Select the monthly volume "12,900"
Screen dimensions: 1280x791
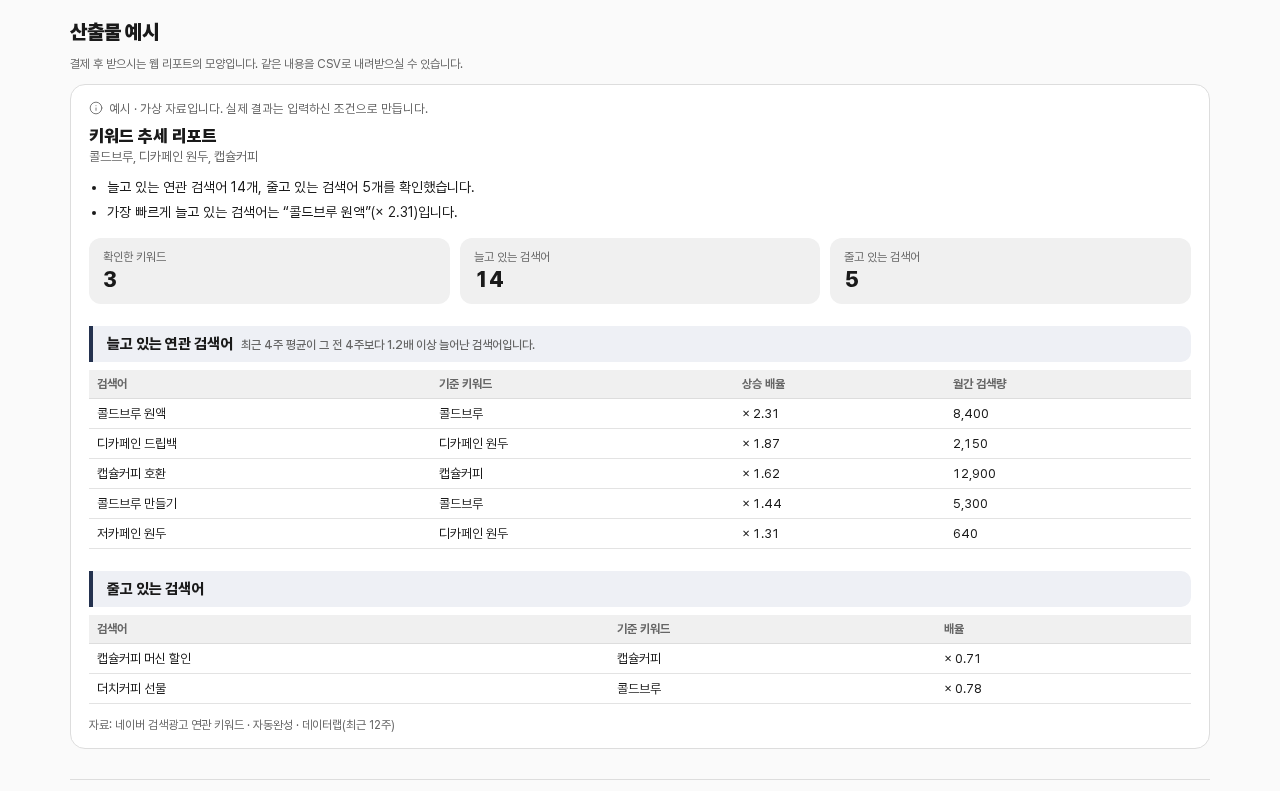tap(974, 474)
